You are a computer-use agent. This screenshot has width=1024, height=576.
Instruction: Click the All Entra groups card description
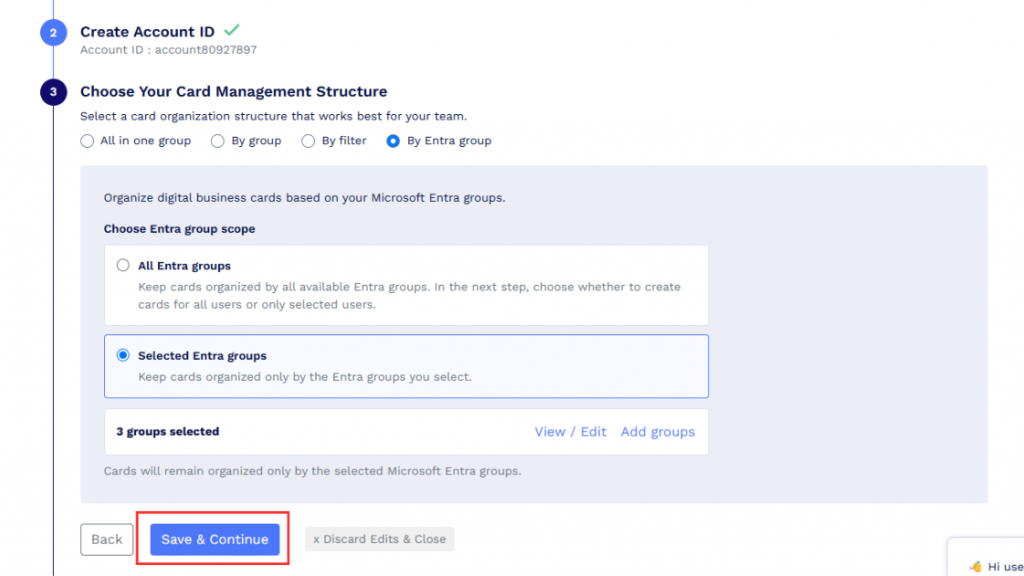409,296
